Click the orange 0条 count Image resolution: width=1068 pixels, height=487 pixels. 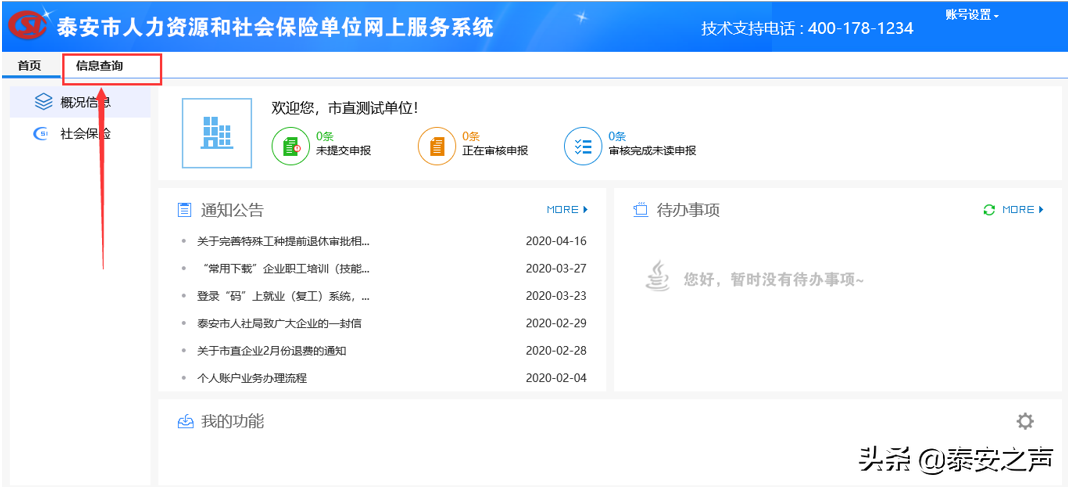(x=471, y=136)
